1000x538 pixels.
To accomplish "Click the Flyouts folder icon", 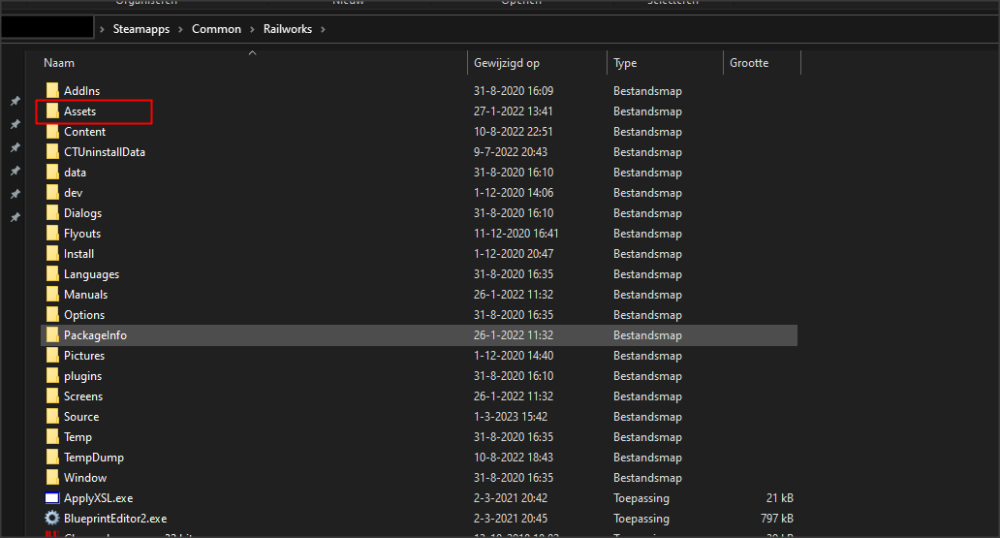I will coord(52,233).
